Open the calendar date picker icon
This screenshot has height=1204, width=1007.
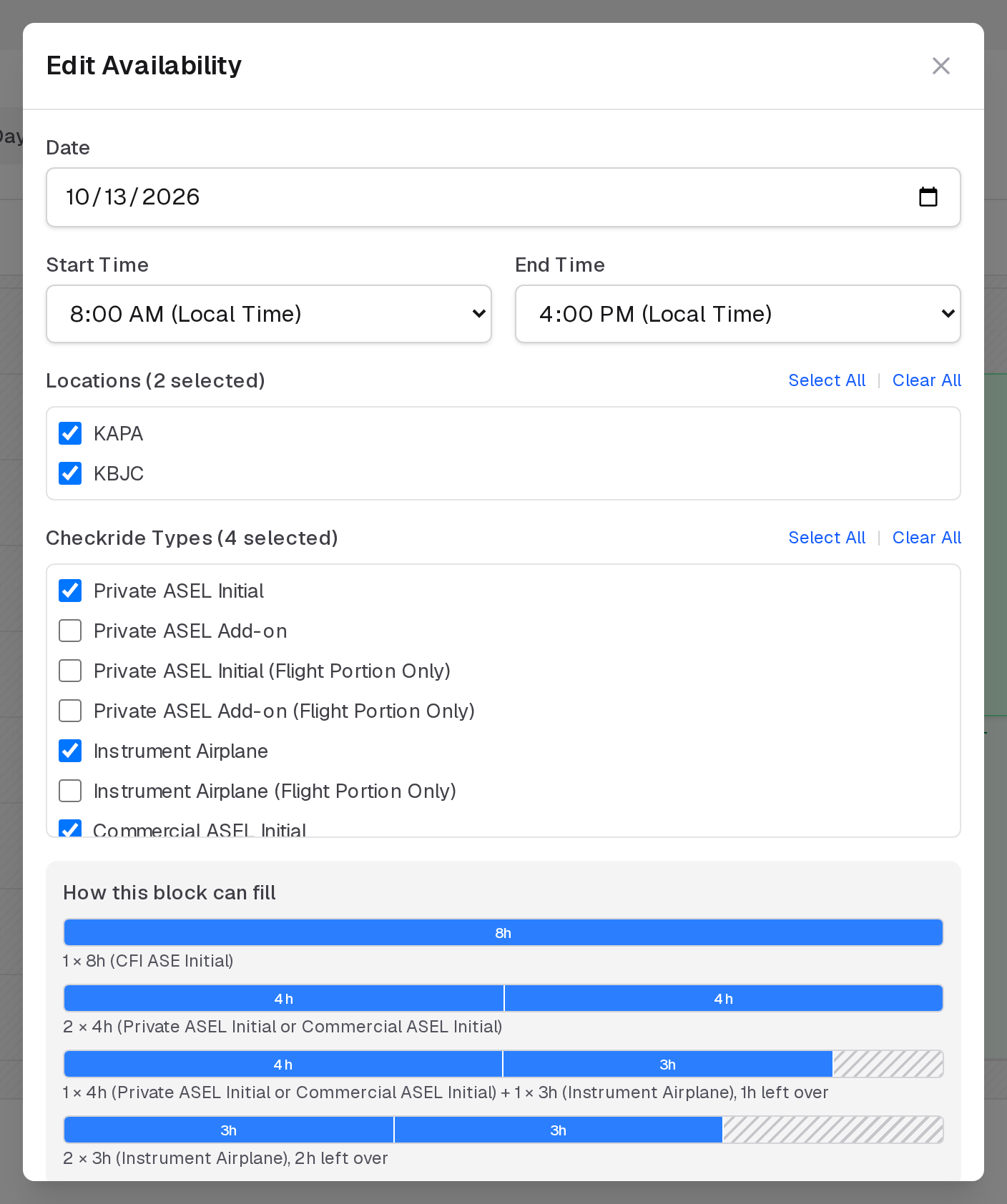click(x=928, y=197)
